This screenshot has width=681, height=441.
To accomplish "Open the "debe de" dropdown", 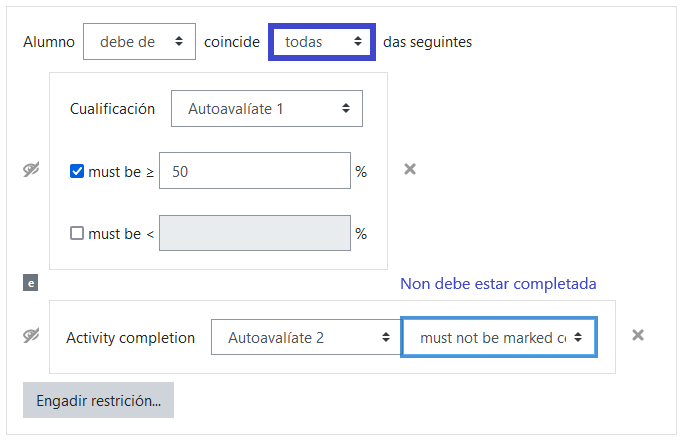I will [x=138, y=42].
